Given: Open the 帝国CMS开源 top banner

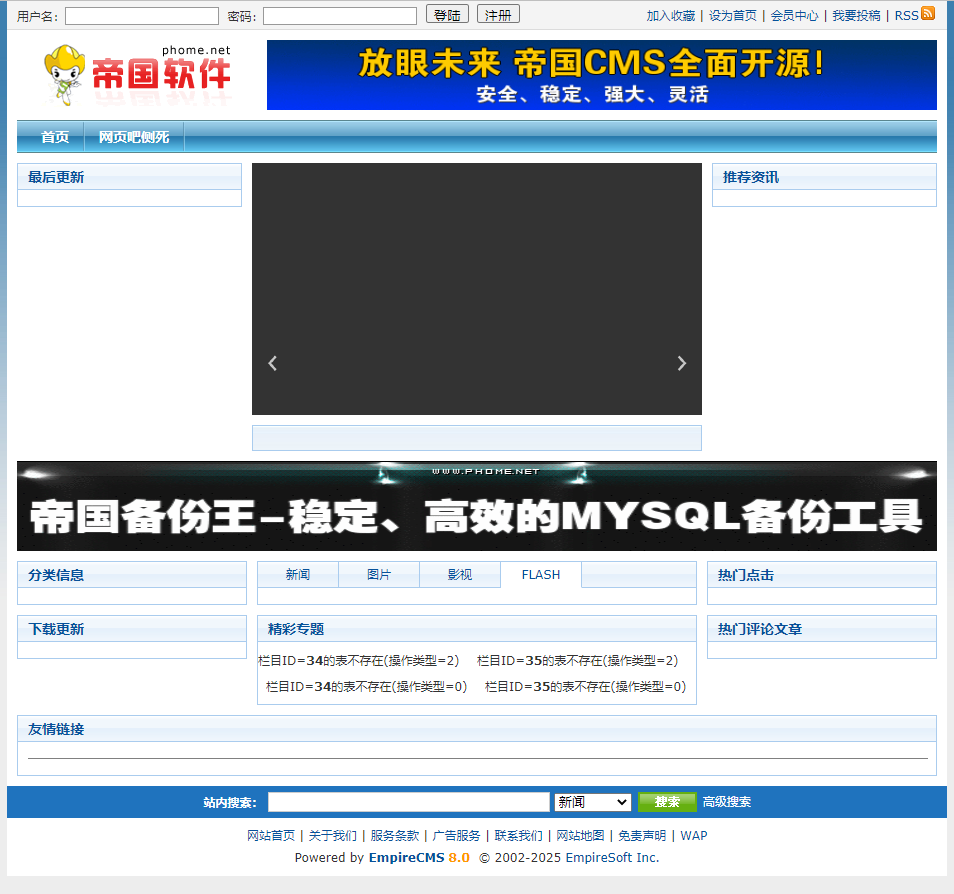Looking at the screenshot, I should coord(601,75).
